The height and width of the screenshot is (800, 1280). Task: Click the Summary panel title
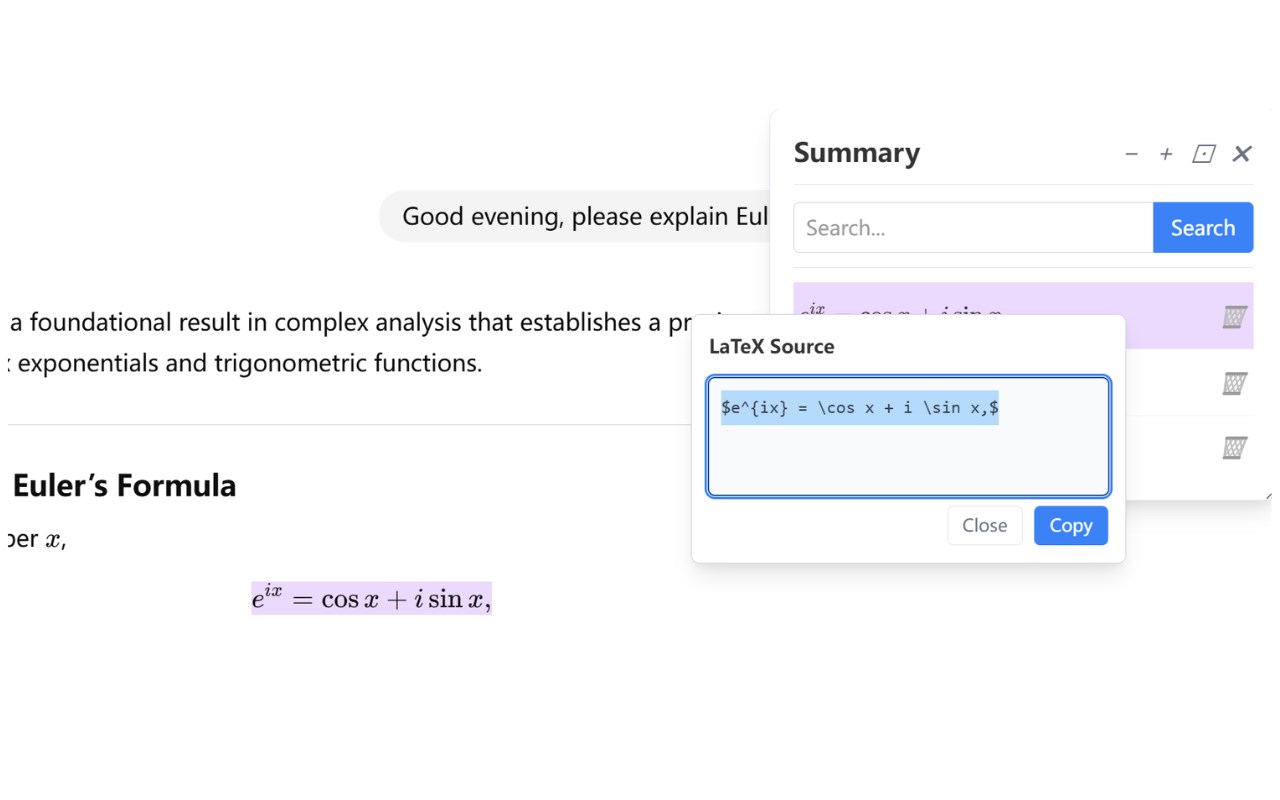(x=856, y=153)
